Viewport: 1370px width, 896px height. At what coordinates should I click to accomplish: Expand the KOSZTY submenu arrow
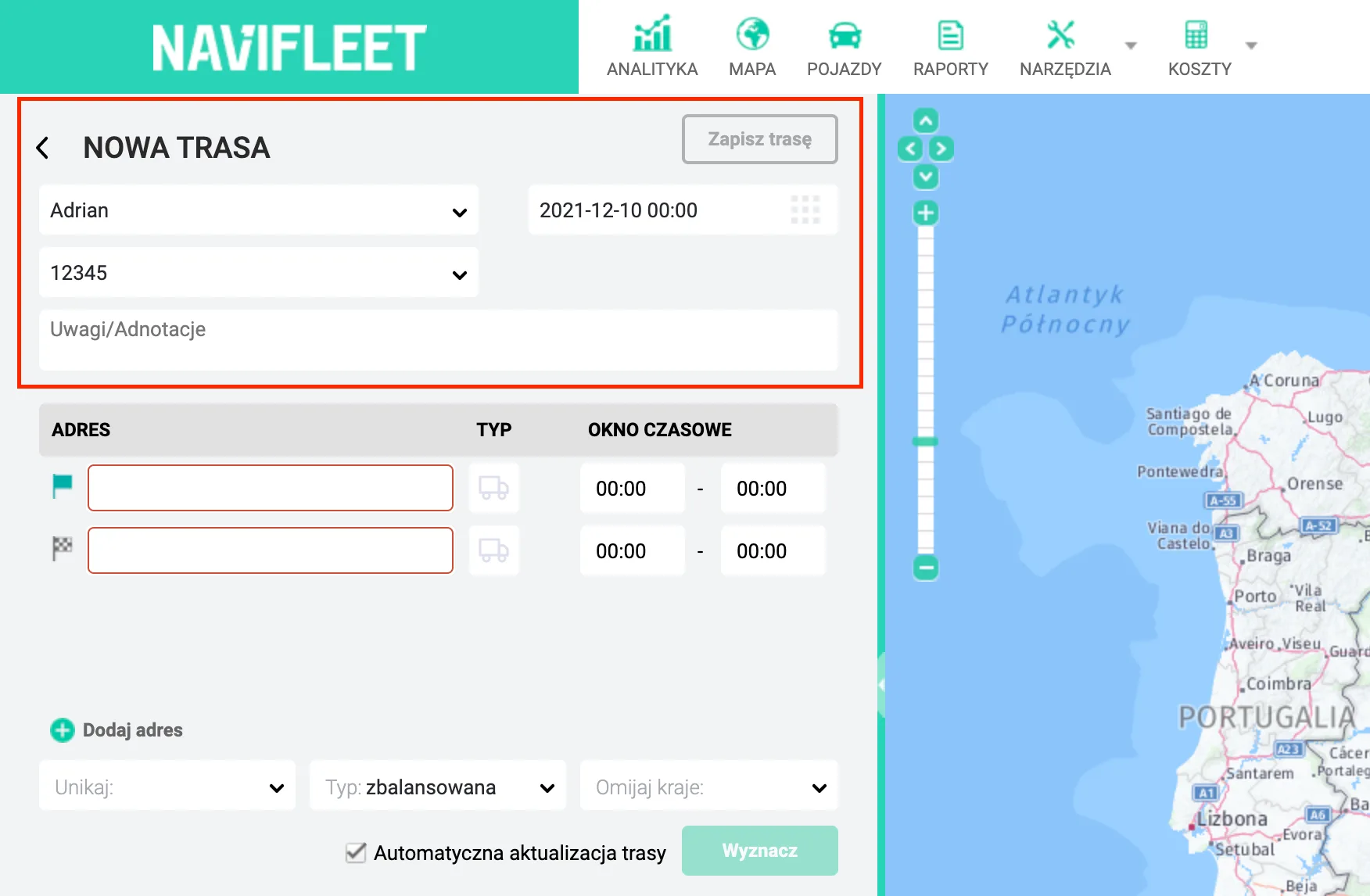coord(1251,45)
